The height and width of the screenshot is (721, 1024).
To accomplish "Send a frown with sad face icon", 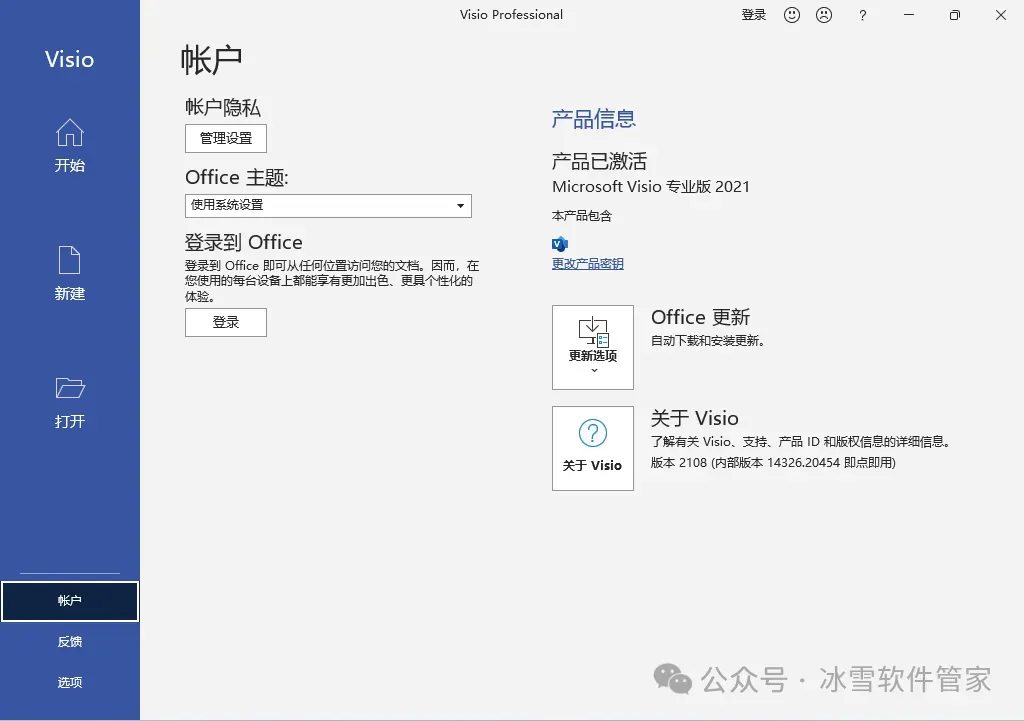I will [x=824, y=15].
